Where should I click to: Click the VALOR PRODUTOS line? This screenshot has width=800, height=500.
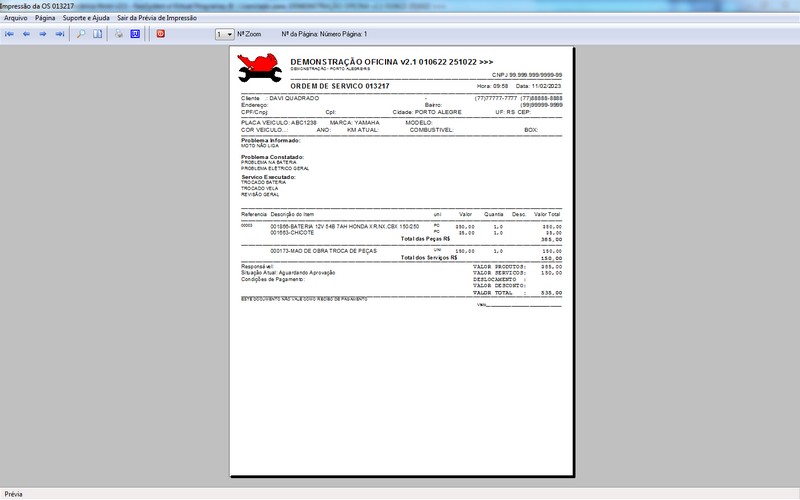click(x=517, y=267)
